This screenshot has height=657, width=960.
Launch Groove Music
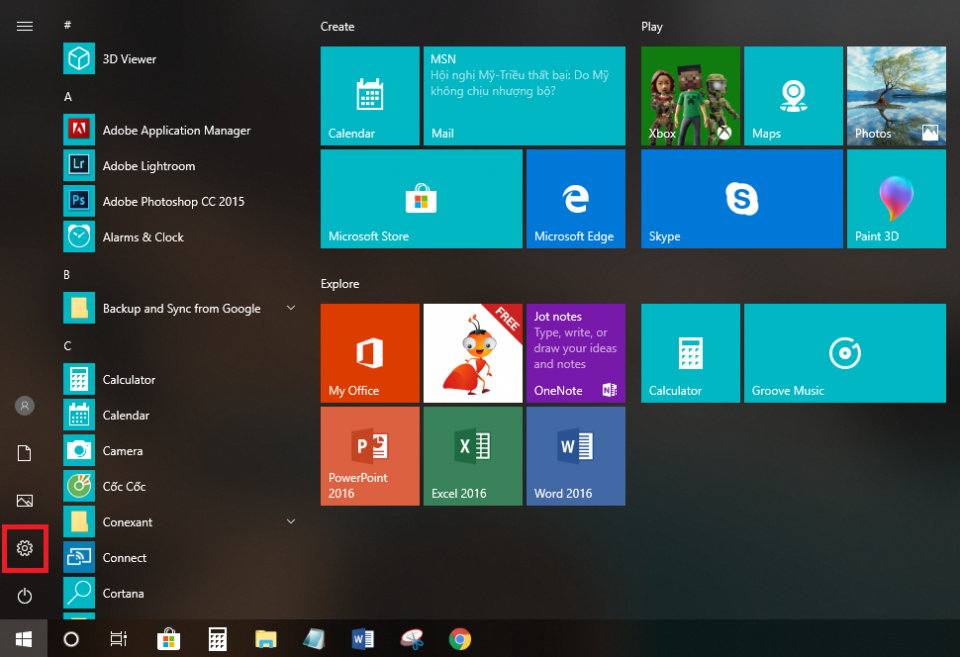click(844, 353)
